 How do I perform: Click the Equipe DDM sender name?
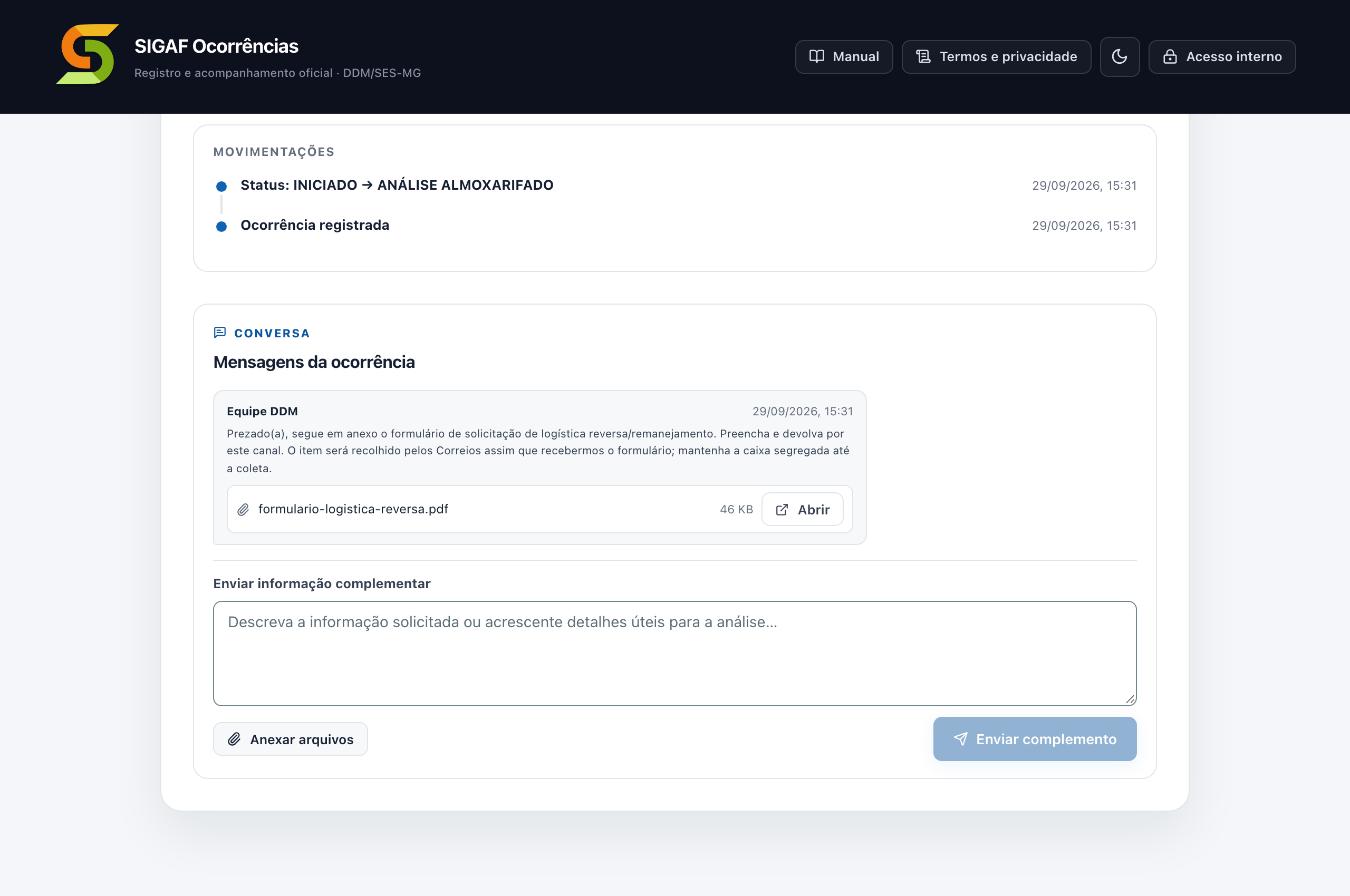click(262, 411)
